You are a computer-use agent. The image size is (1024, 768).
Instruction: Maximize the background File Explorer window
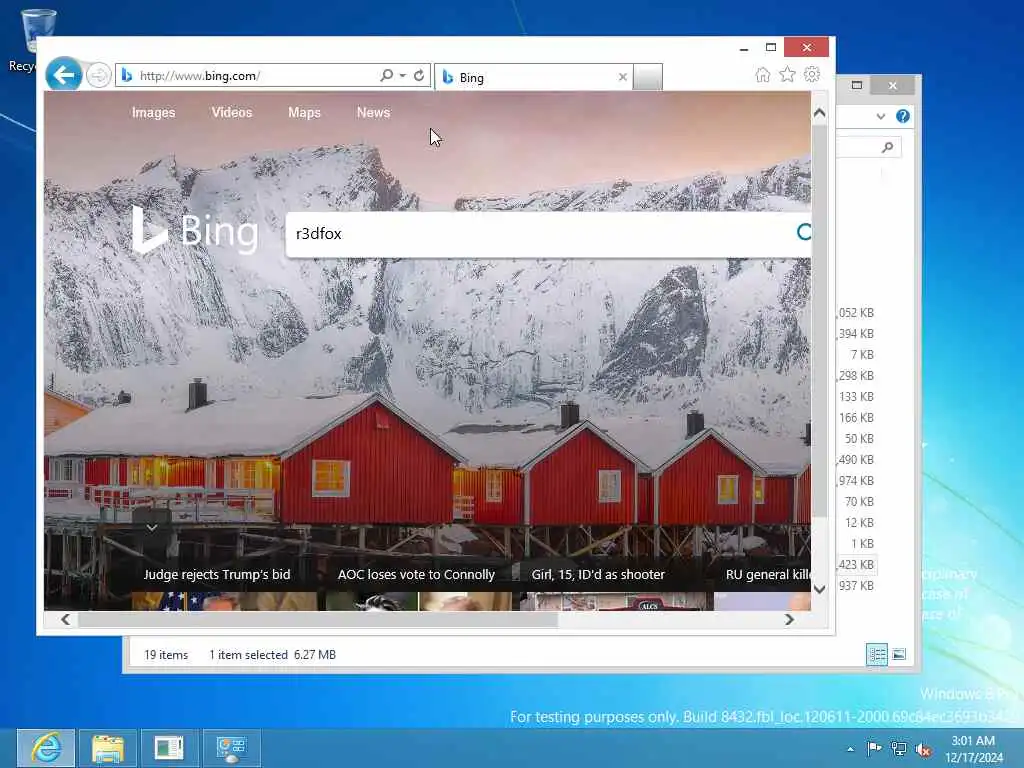(857, 86)
